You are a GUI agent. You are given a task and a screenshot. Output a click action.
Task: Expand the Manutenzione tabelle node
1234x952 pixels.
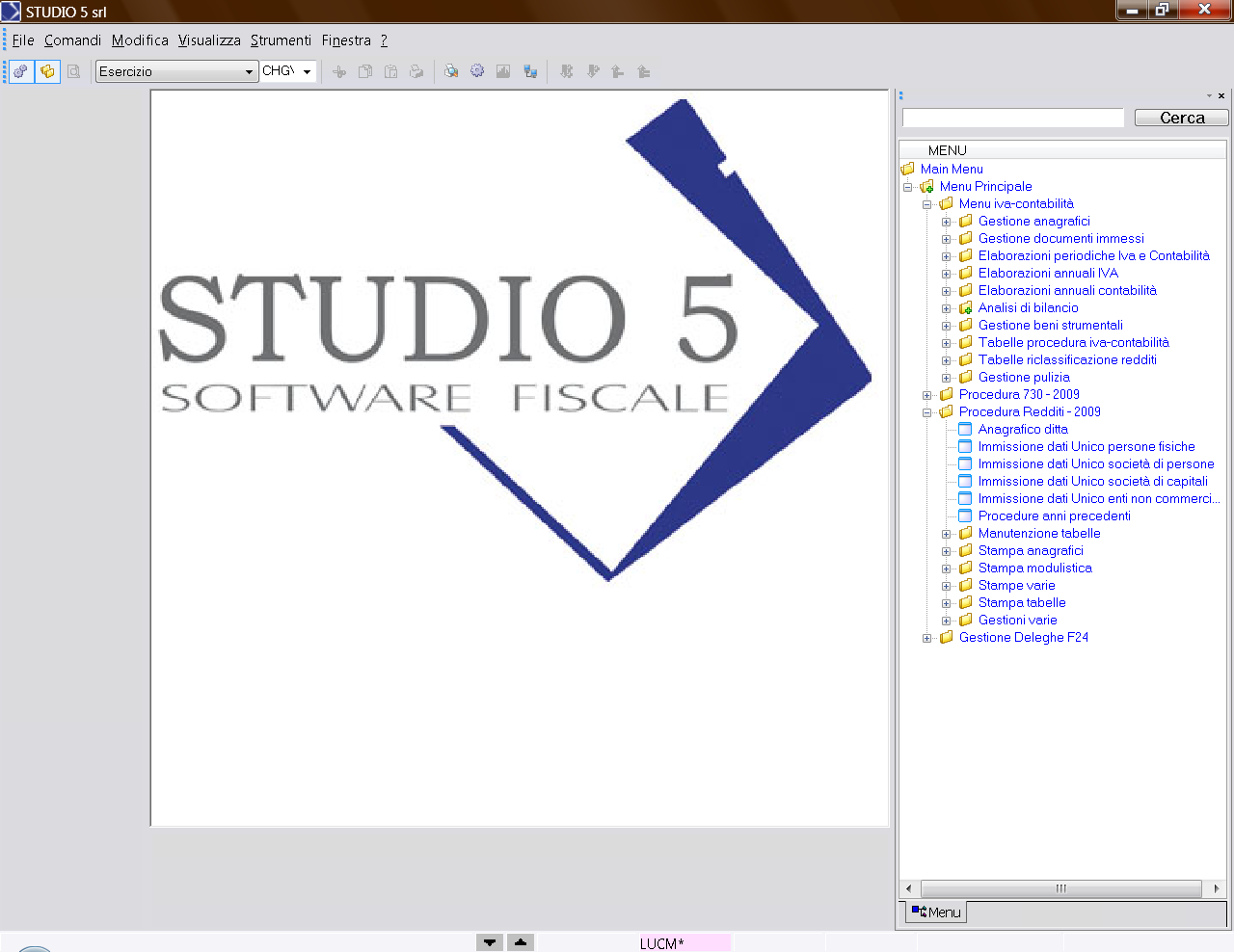click(x=946, y=534)
